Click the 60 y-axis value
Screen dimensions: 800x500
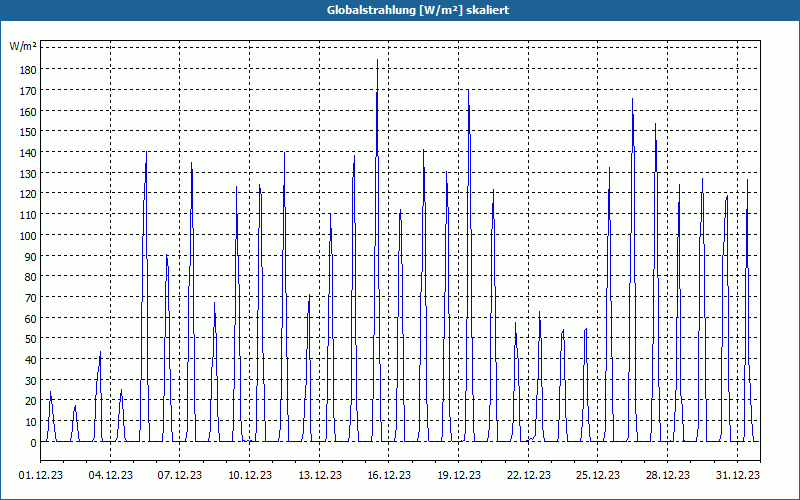[30, 318]
